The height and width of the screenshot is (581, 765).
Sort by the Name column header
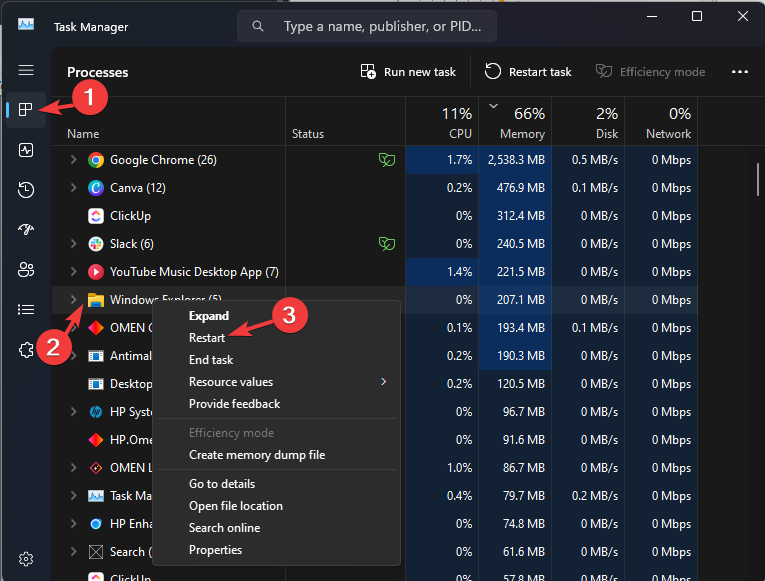169,122
